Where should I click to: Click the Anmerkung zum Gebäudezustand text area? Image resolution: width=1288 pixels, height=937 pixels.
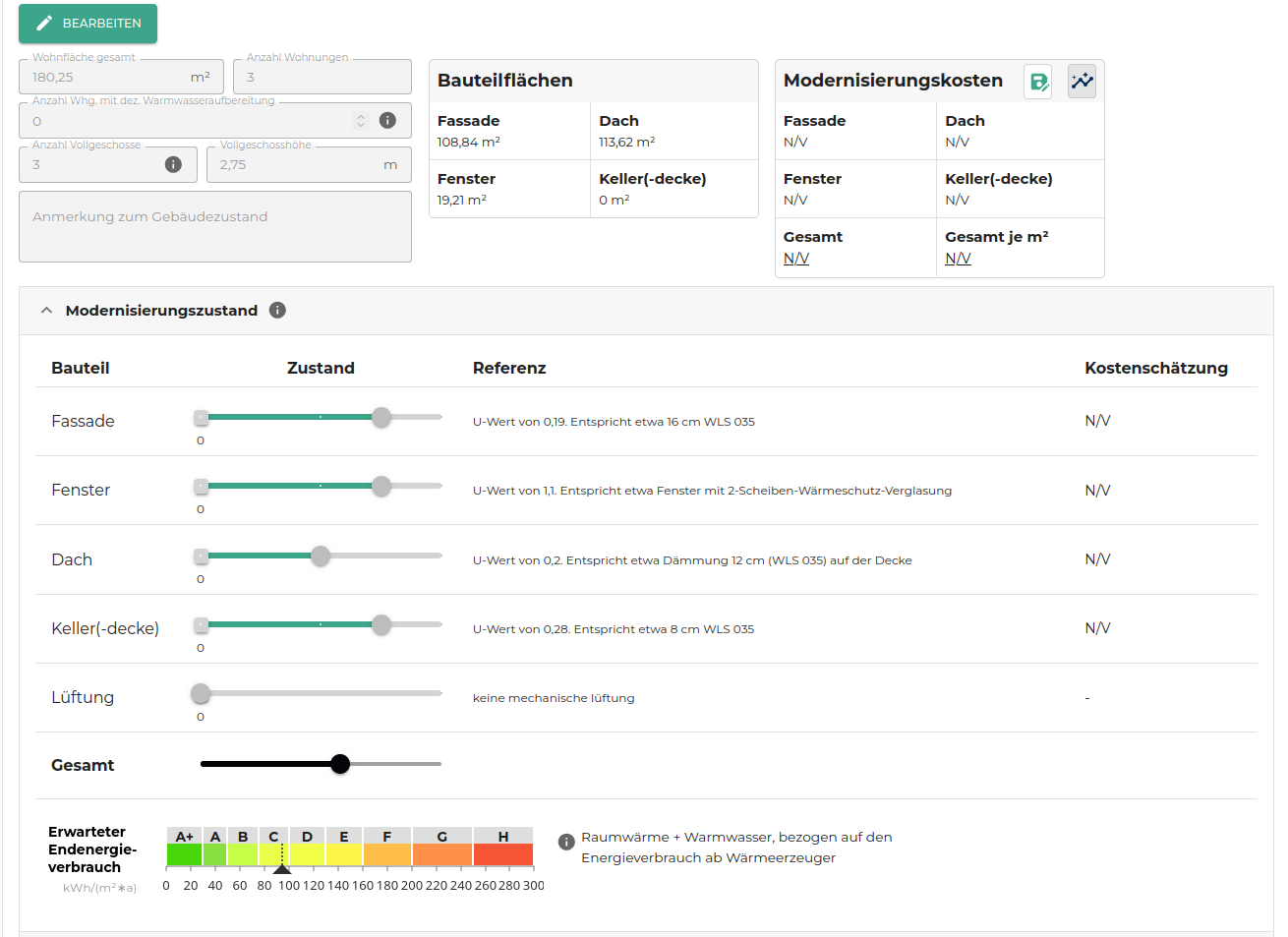(x=214, y=227)
